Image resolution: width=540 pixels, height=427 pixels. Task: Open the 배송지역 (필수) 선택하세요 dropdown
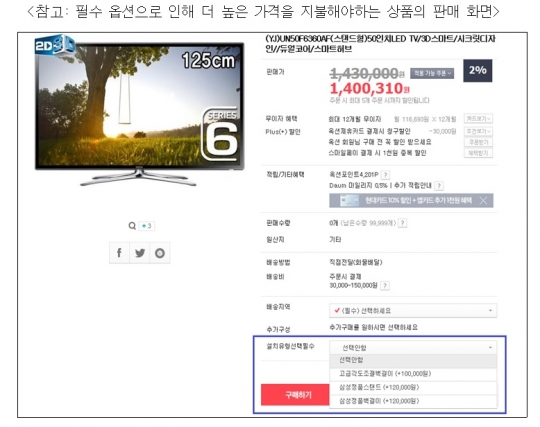(x=413, y=311)
